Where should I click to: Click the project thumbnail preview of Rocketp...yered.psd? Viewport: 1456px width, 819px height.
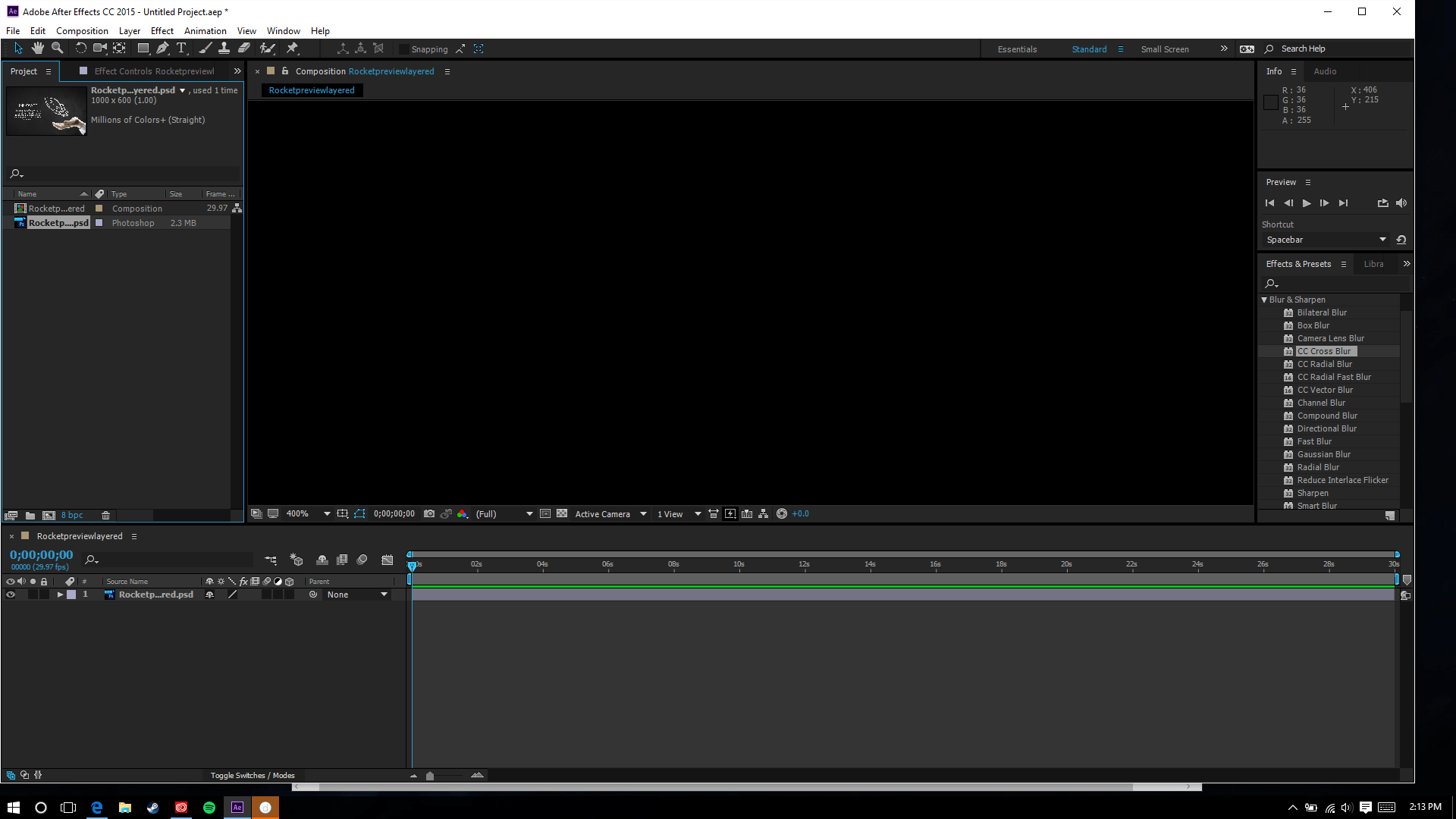coord(46,111)
